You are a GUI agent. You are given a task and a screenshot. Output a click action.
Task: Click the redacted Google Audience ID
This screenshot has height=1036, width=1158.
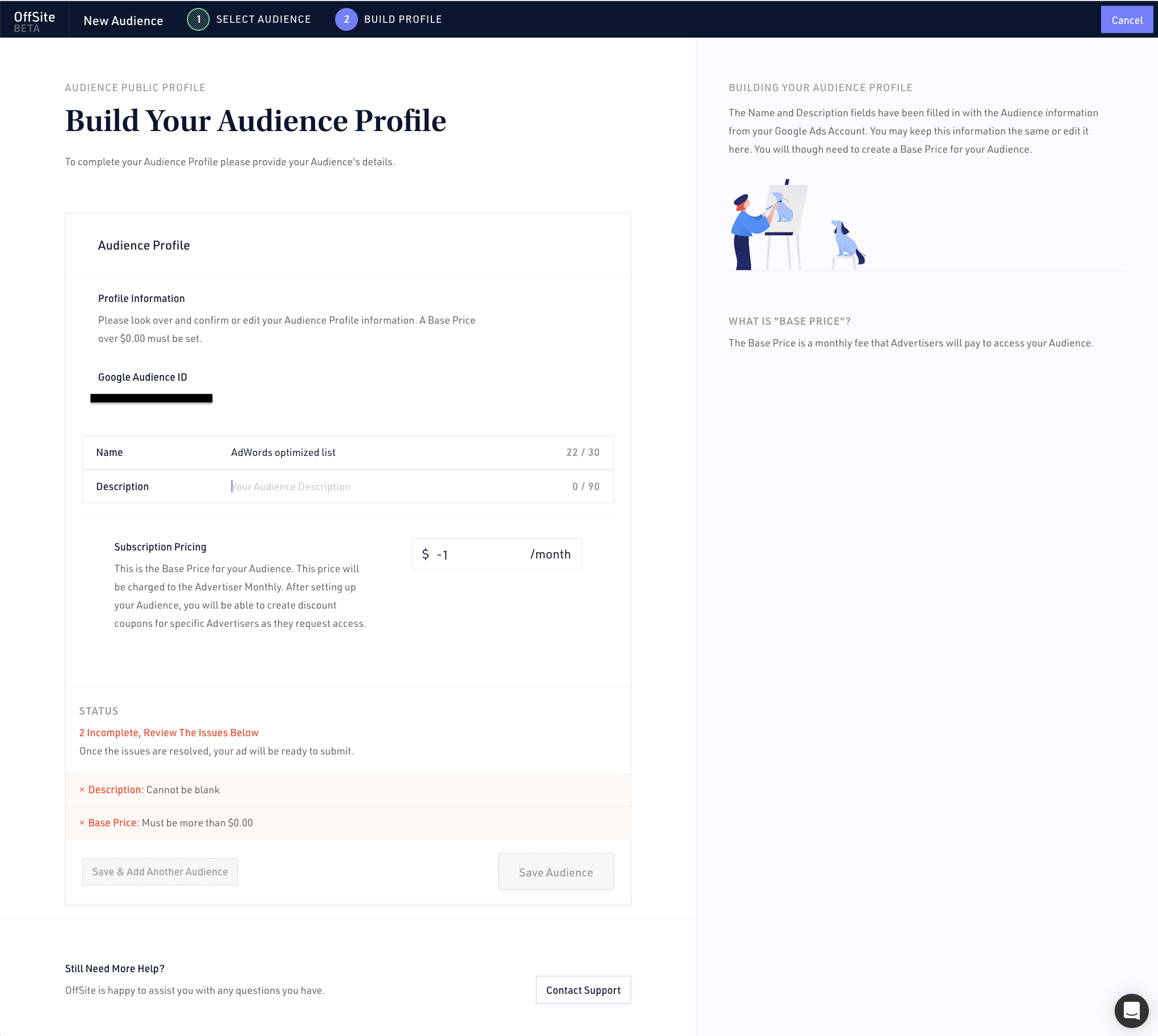152,398
